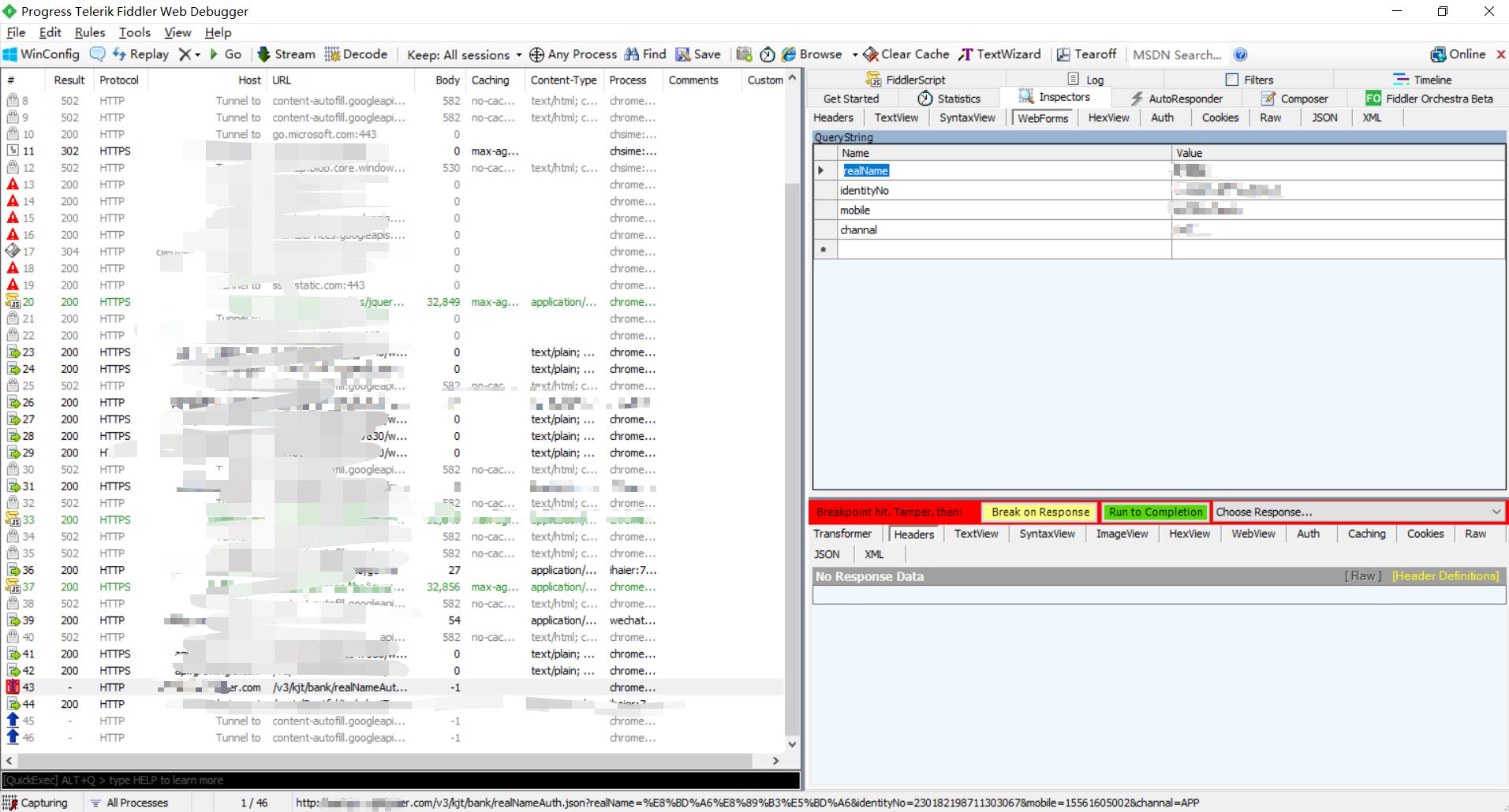1509x812 pixels.
Task: Click Break on Response button
Action: click(x=1040, y=512)
